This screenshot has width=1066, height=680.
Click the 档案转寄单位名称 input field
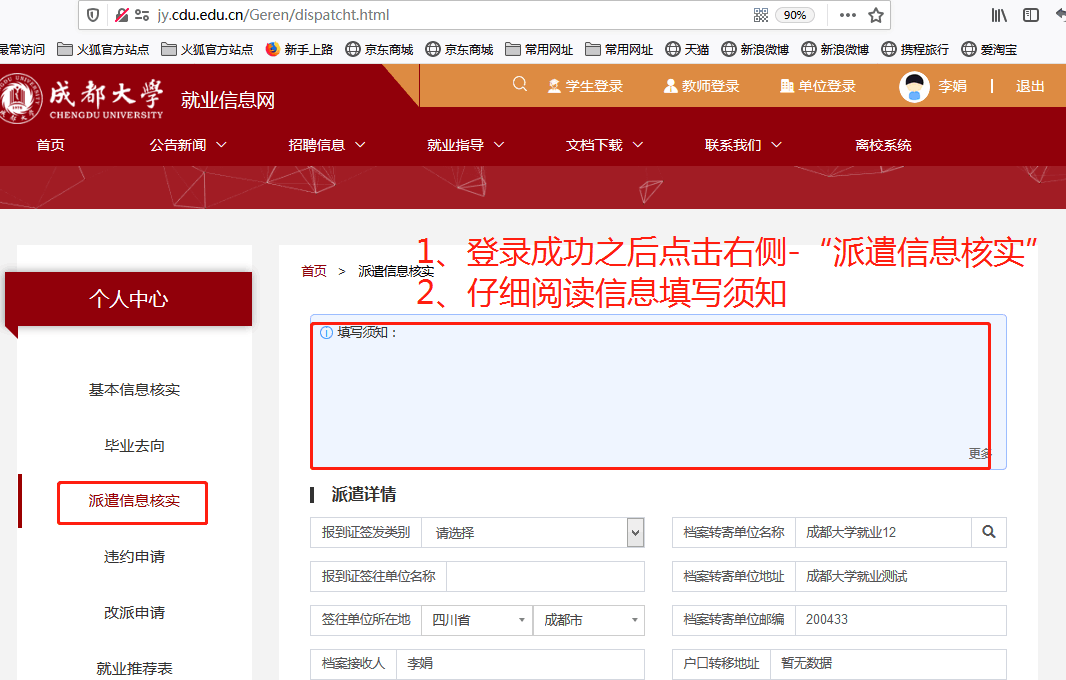coord(883,532)
